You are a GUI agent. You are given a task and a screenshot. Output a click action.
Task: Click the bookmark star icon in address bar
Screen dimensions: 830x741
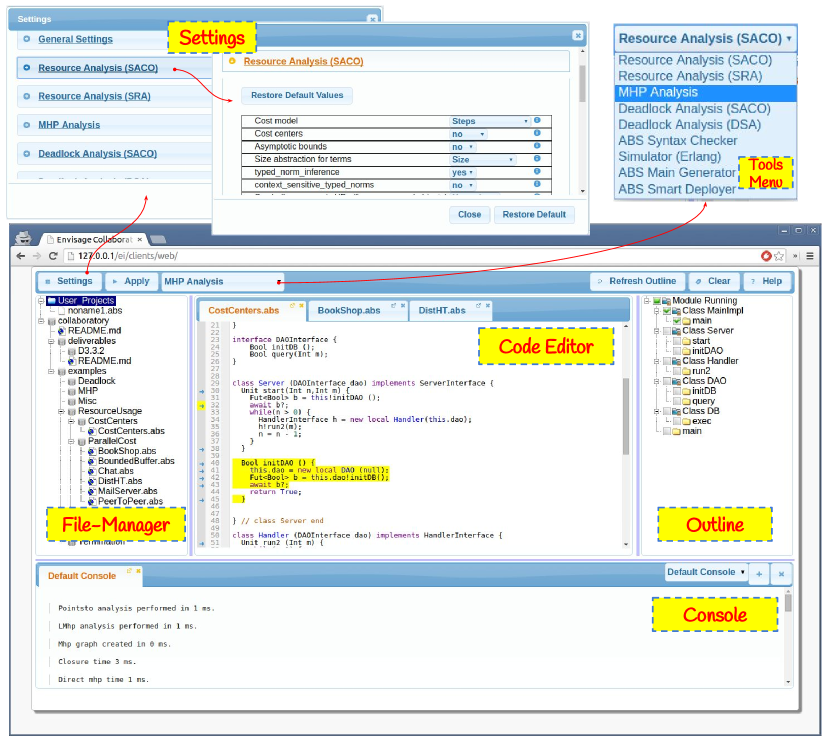(x=779, y=256)
